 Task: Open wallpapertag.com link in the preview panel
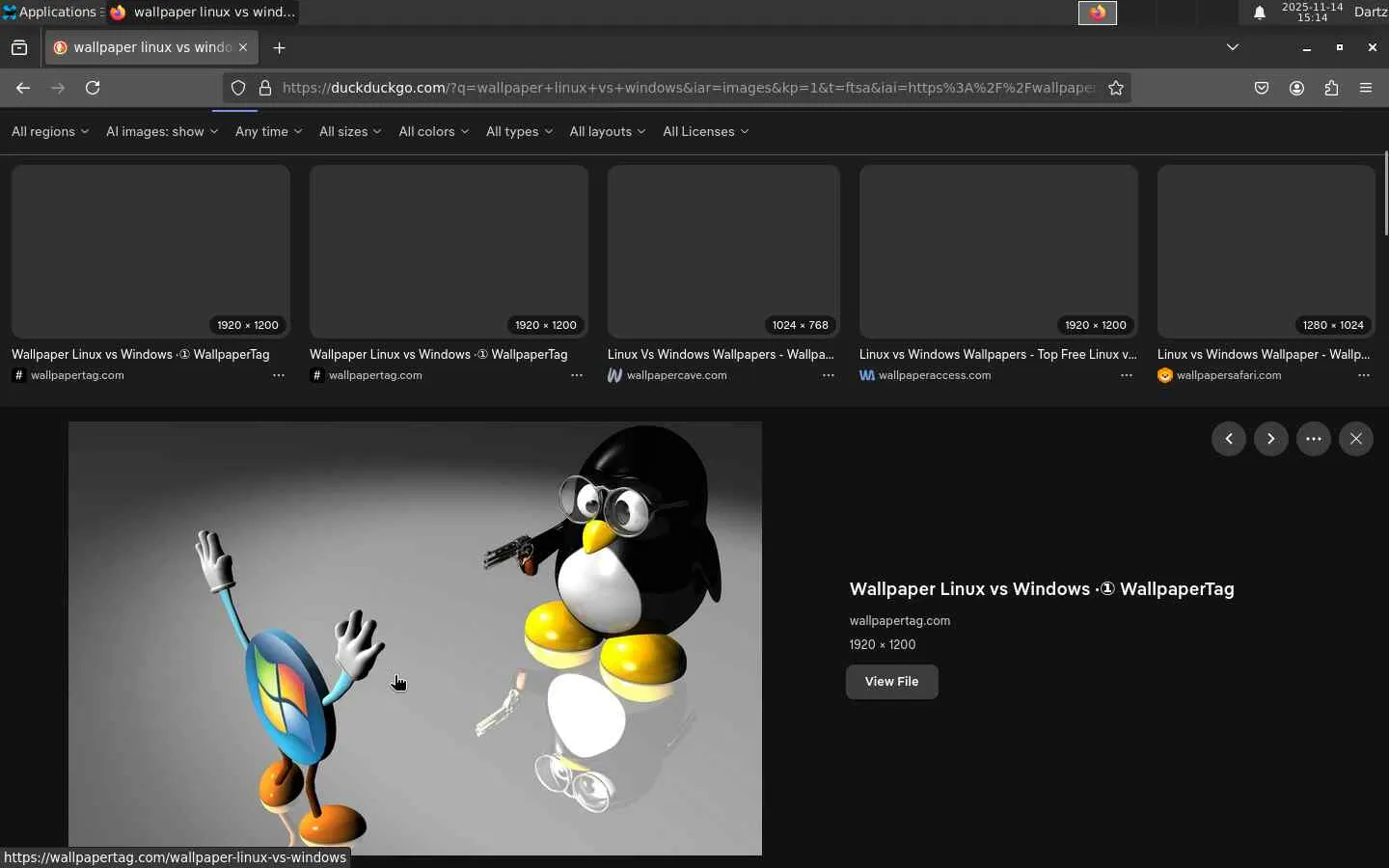900,621
